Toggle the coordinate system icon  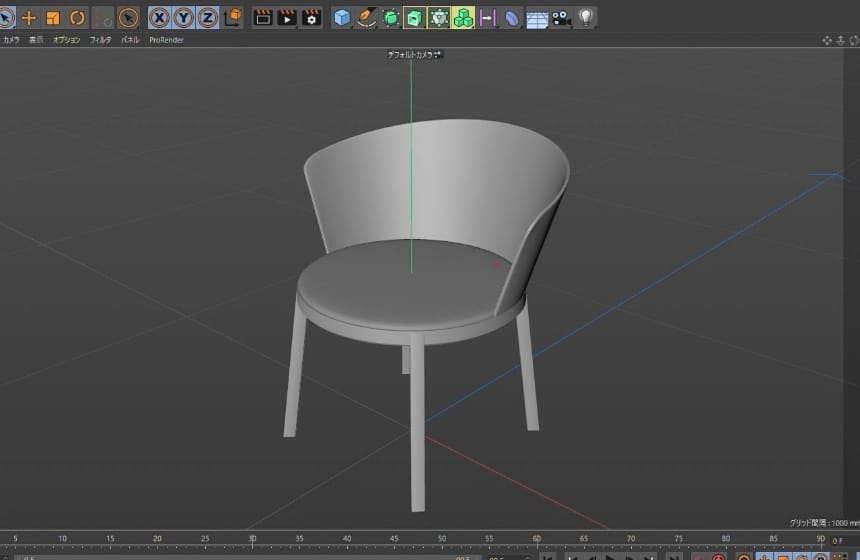[x=233, y=18]
